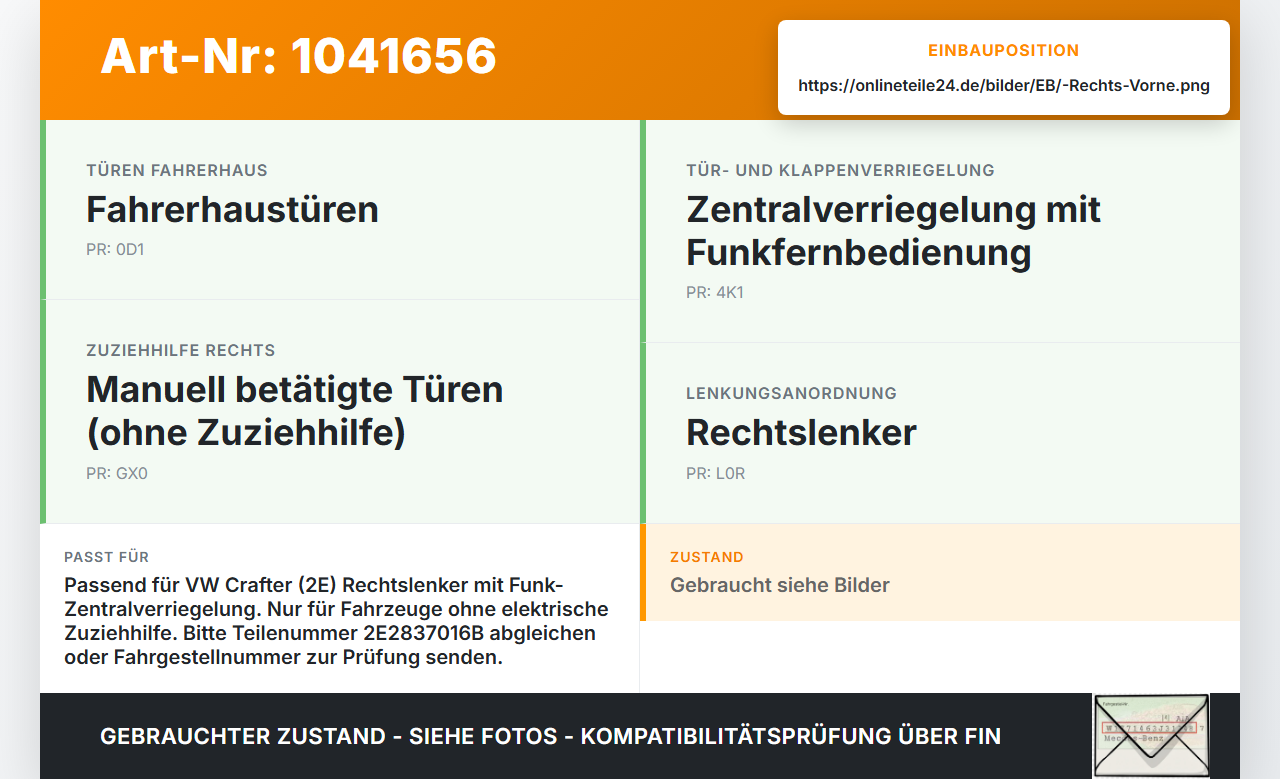1280x779 pixels.
Task: Open the Rechts-Vorne.png image URL
Action: point(1004,85)
